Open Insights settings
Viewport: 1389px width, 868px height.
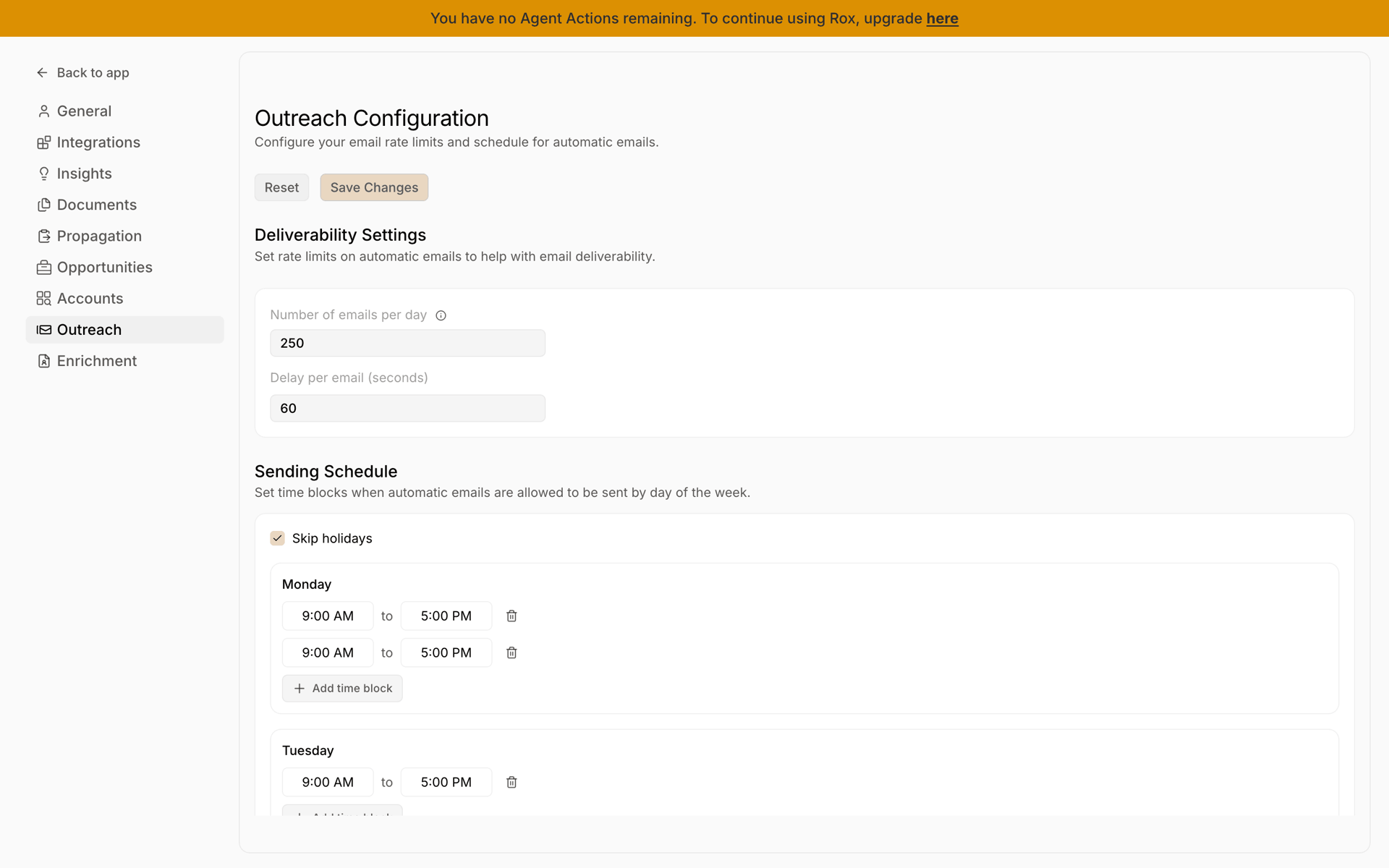124,174
